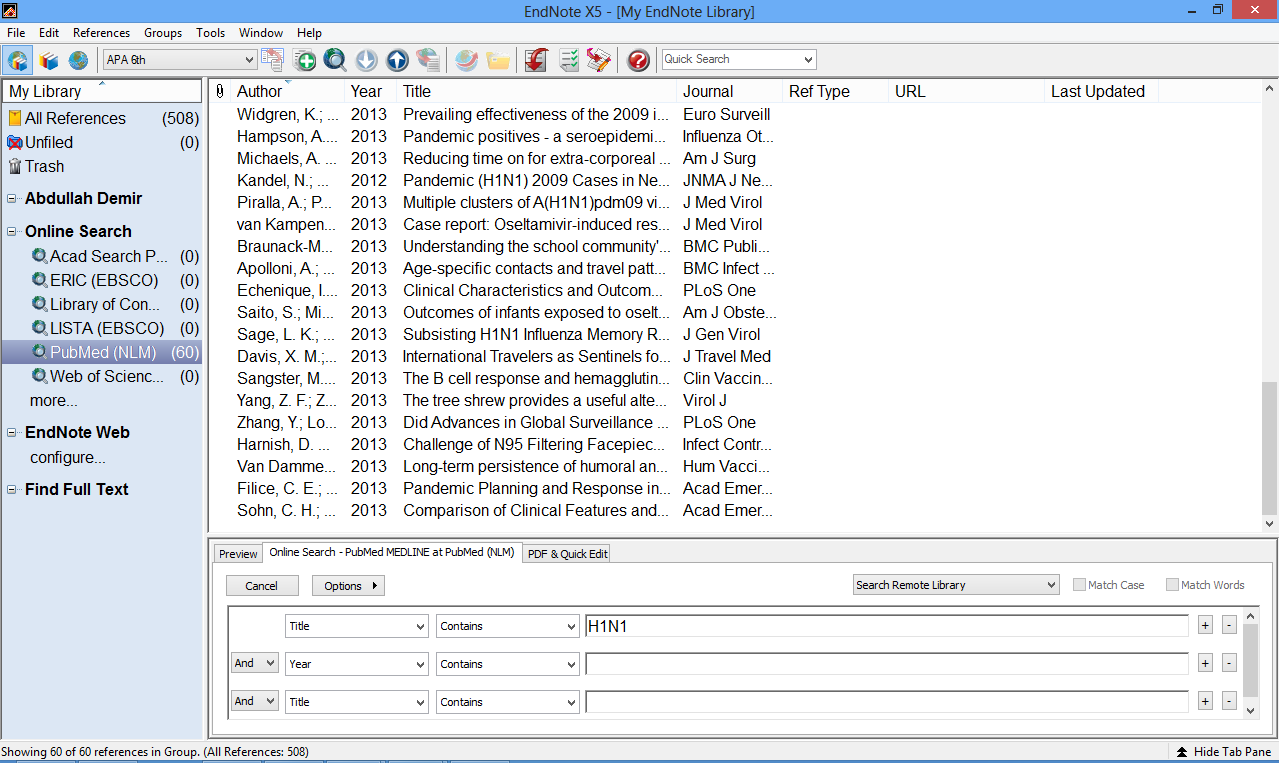Select All References group
1279x763 pixels.
click(x=102, y=118)
